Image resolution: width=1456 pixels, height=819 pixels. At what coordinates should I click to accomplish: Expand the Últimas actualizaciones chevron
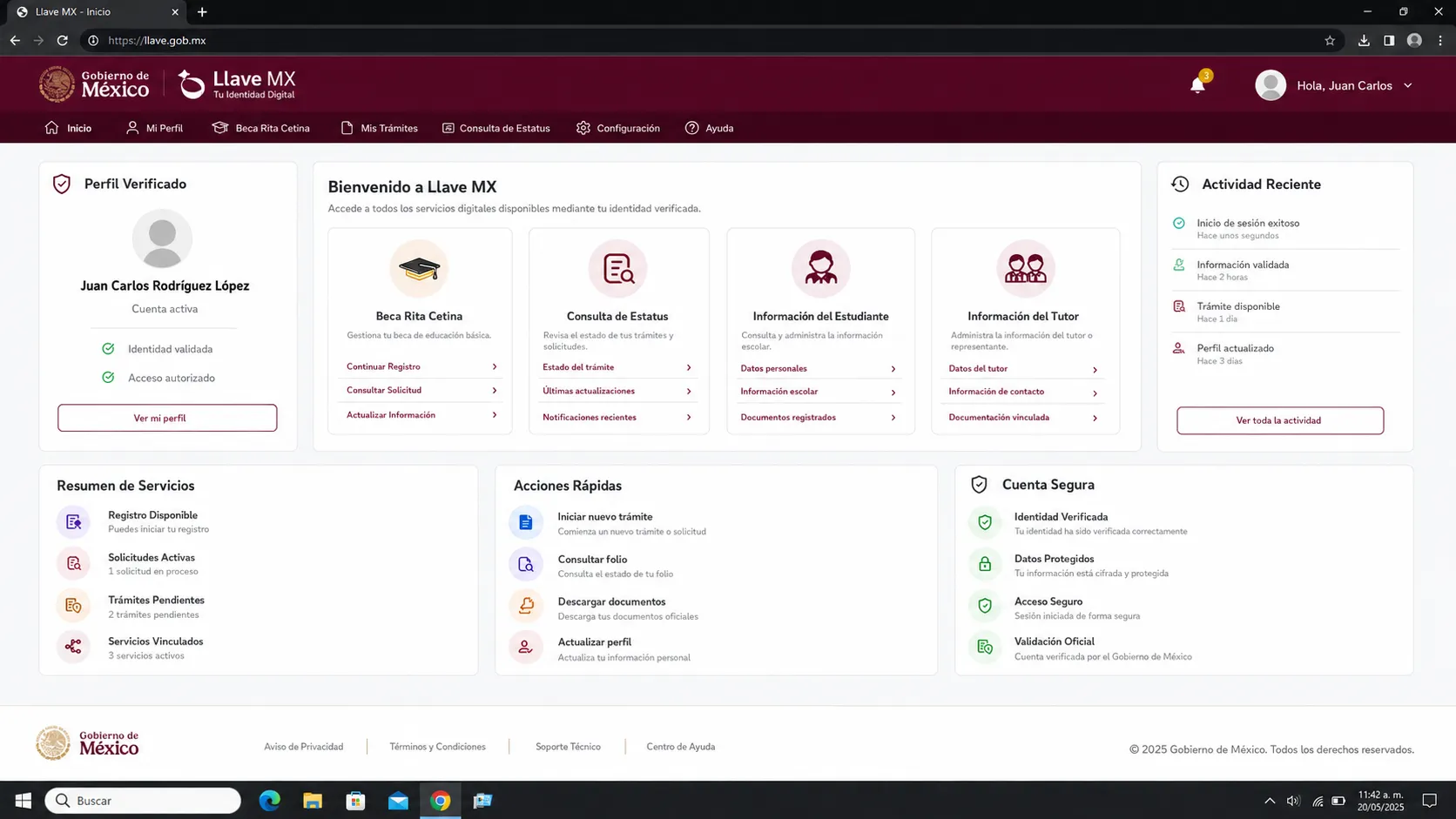689,392
